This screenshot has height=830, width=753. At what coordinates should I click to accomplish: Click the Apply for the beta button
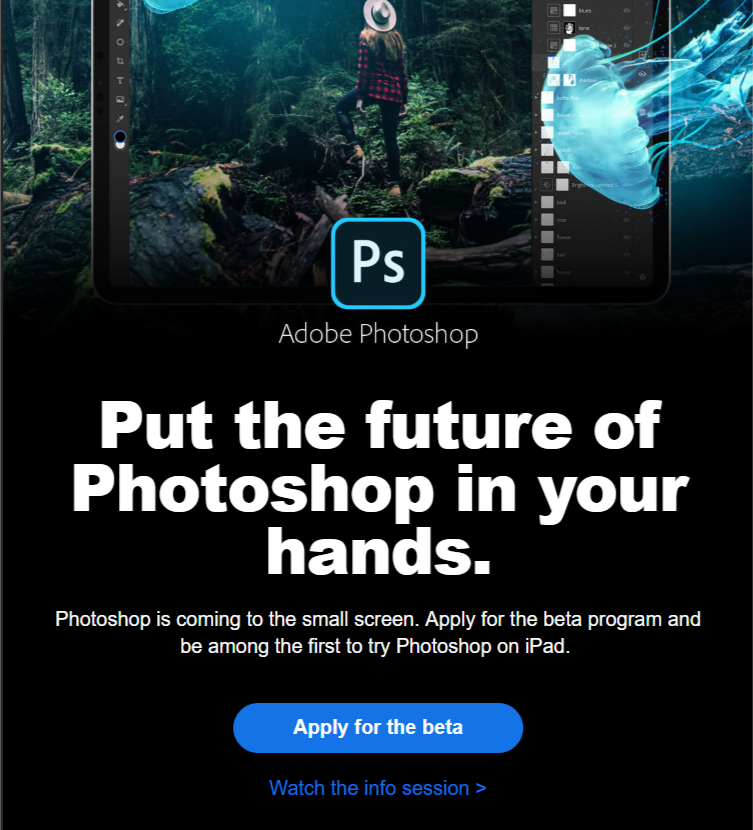[378, 727]
